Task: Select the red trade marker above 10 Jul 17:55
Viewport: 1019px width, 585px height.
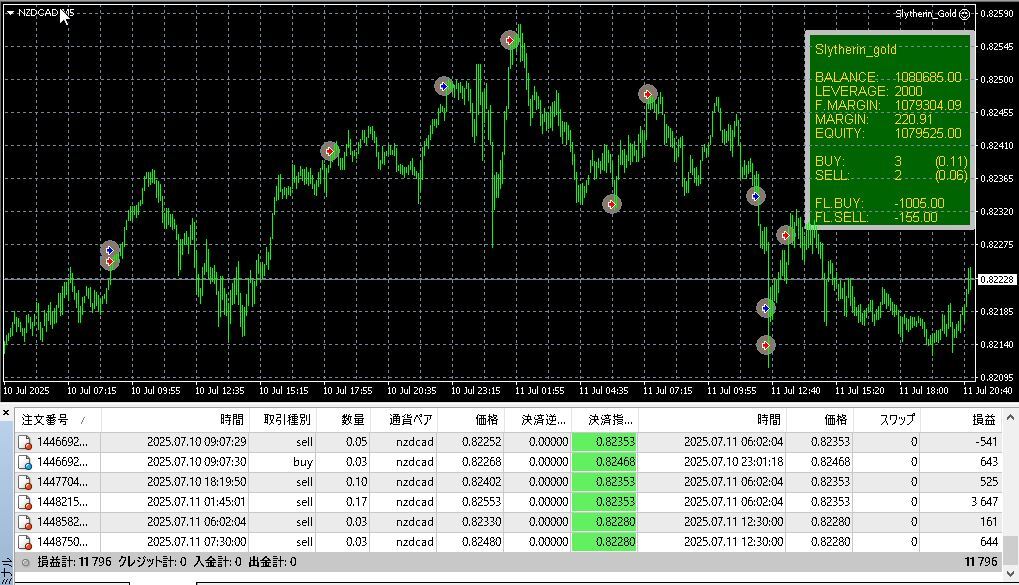Action: (x=329, y=151)
